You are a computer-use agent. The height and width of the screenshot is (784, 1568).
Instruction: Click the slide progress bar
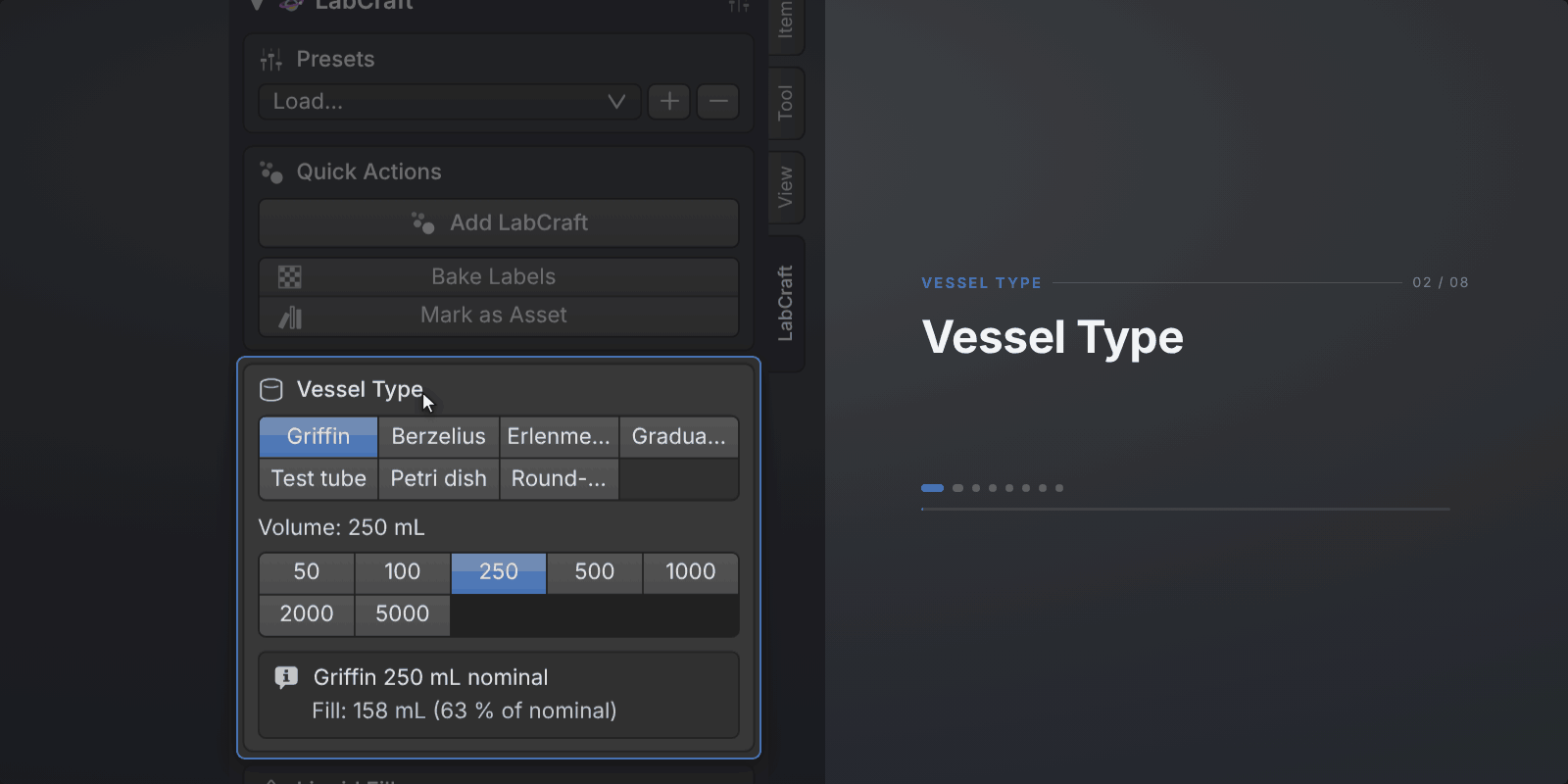[x=1186, y=510]
